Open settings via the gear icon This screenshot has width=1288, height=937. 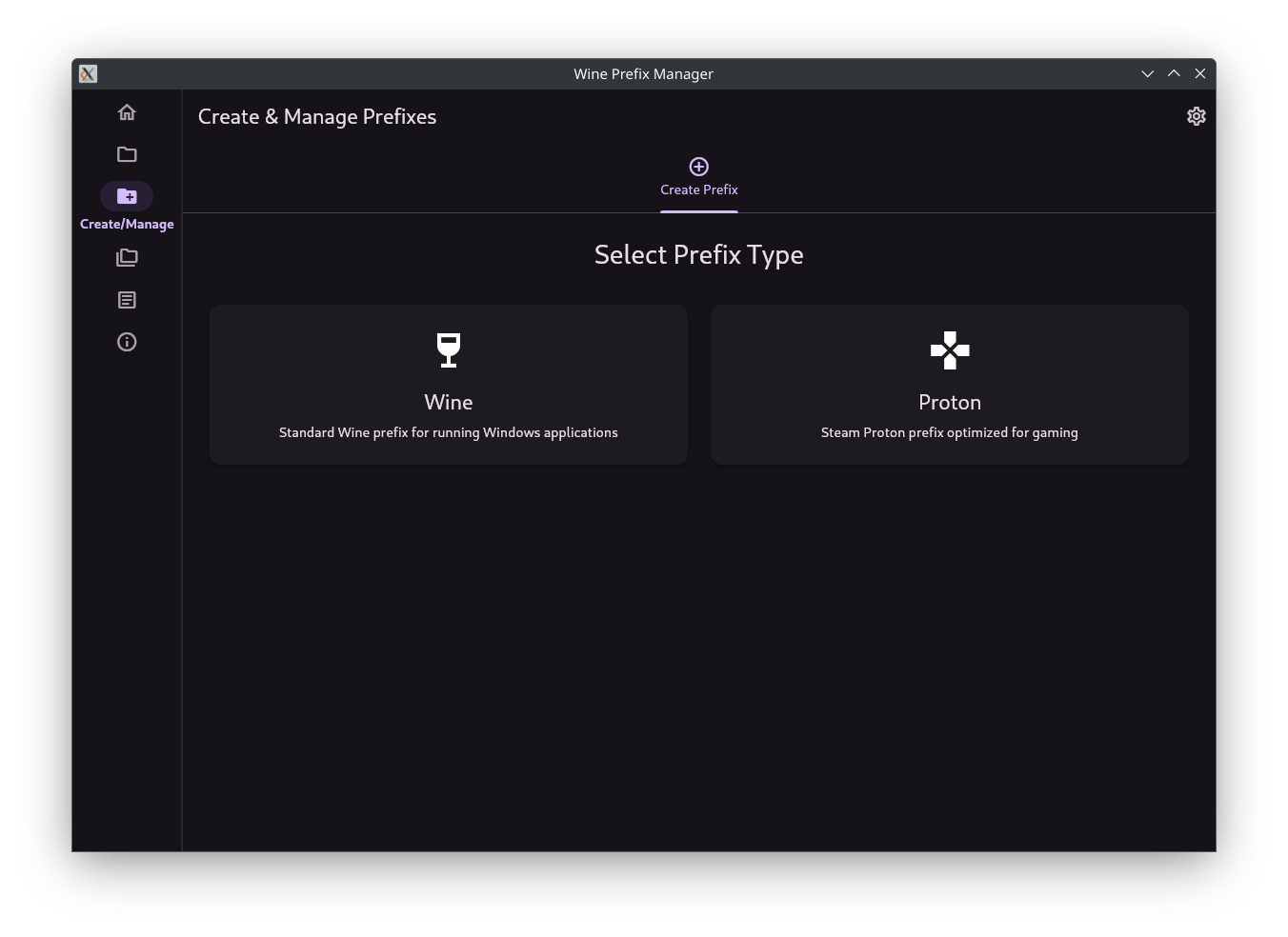[x=1197, y=116]
